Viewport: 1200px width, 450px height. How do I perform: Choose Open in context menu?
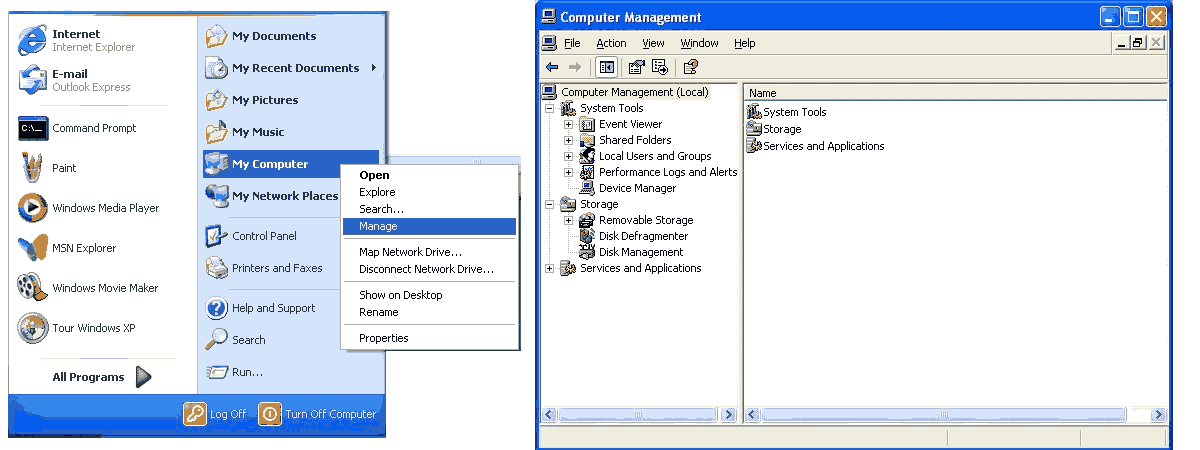pyautogui.click(x=430, y=175)
